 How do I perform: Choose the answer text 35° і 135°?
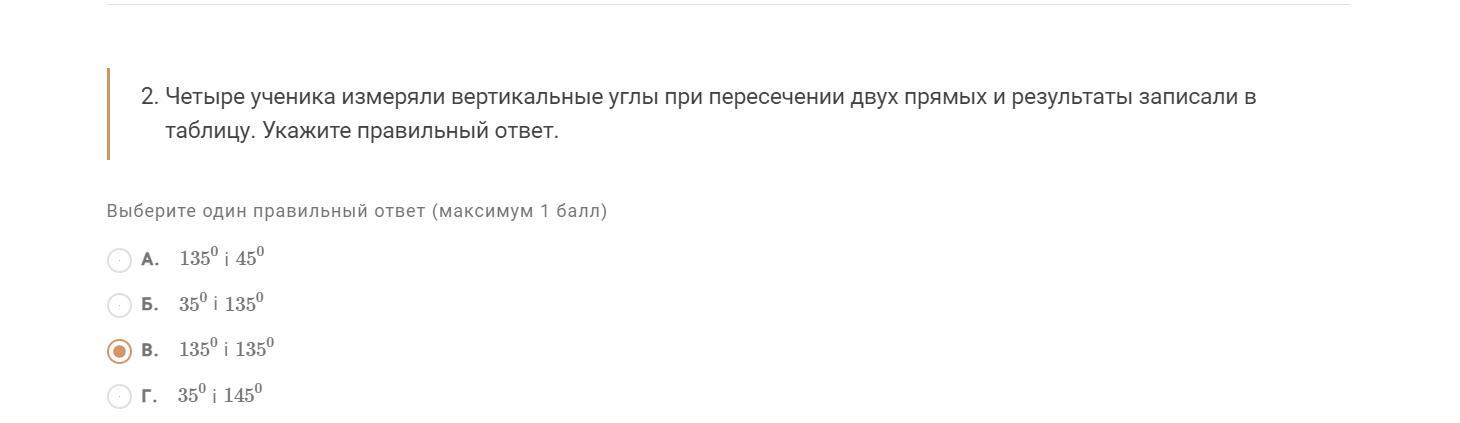pyautogui.click(x=221, y=304)
